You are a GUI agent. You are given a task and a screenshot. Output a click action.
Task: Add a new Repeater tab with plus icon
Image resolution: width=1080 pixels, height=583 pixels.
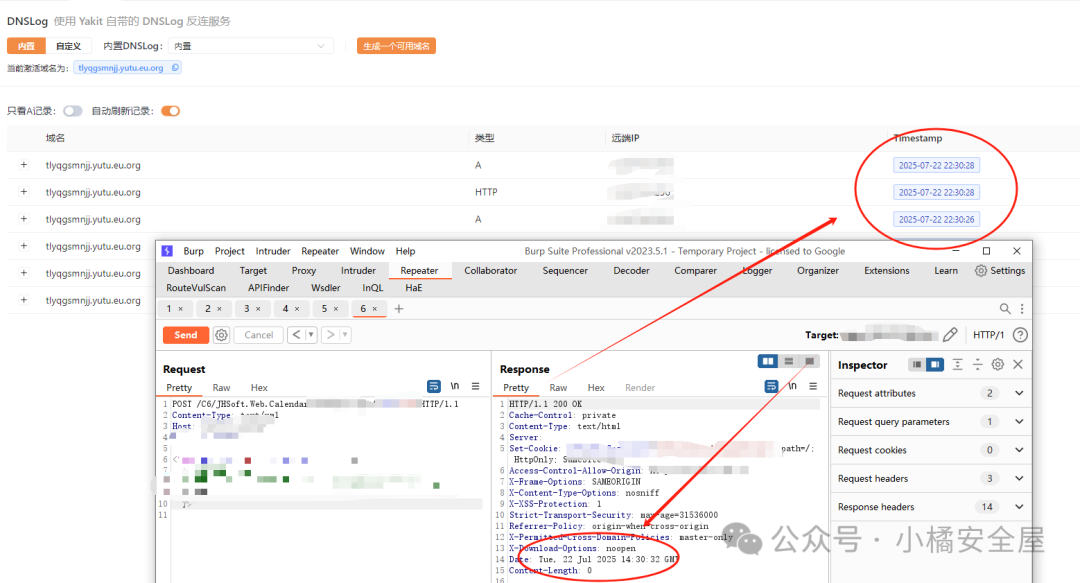[x=399, y=309]
